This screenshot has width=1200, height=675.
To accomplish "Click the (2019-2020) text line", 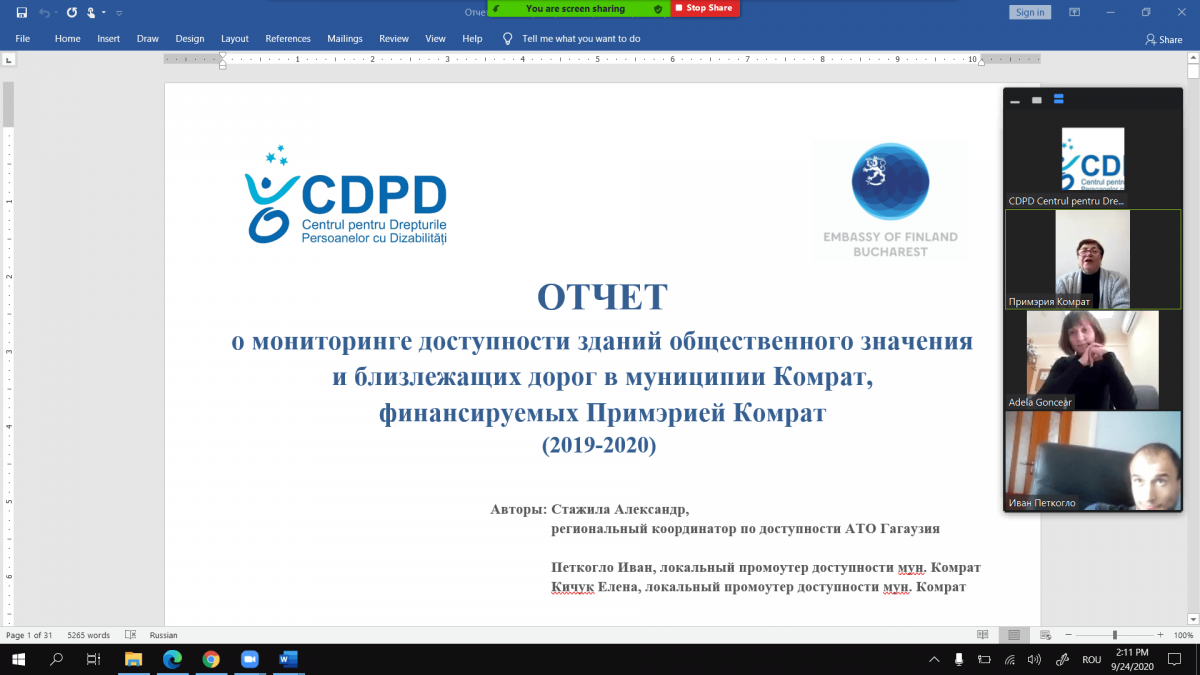I will 599,445.
